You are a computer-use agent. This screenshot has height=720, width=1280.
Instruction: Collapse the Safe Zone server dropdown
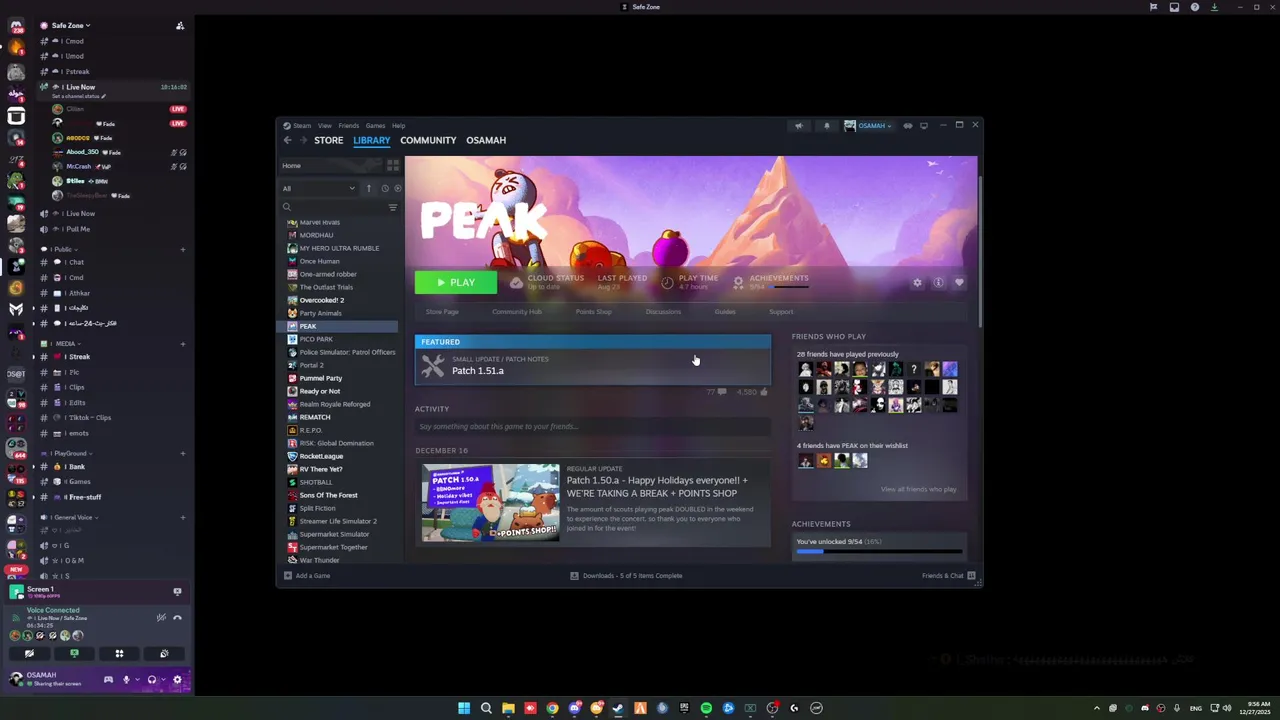click(x=70, y=25)
